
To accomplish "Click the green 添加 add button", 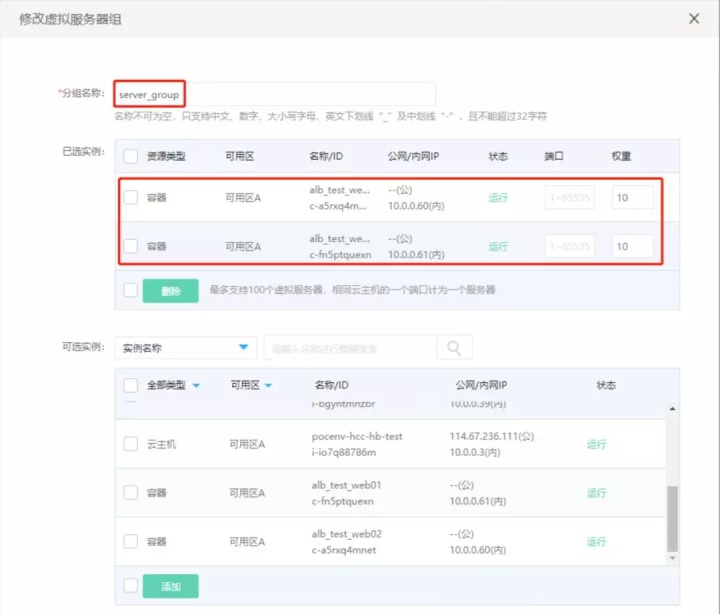I will click(170, 586).
